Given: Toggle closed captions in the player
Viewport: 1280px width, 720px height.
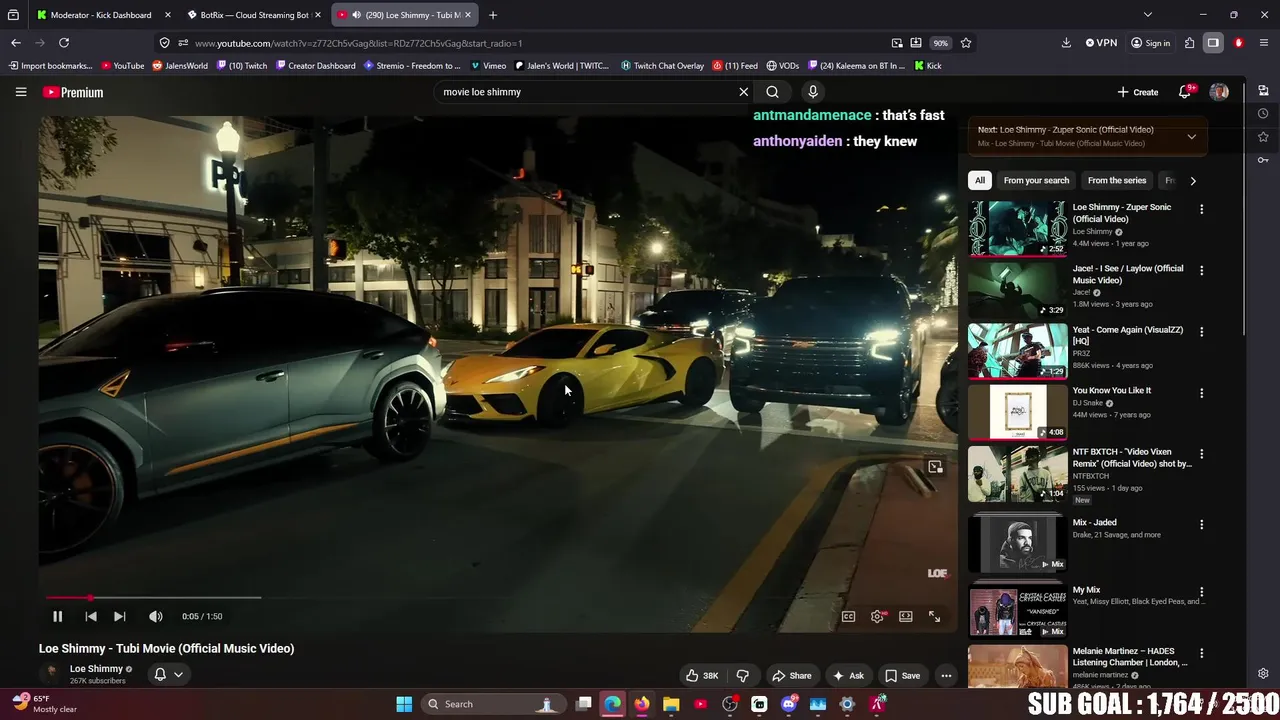Looking at the screenshot, I should tap(848, 617).
